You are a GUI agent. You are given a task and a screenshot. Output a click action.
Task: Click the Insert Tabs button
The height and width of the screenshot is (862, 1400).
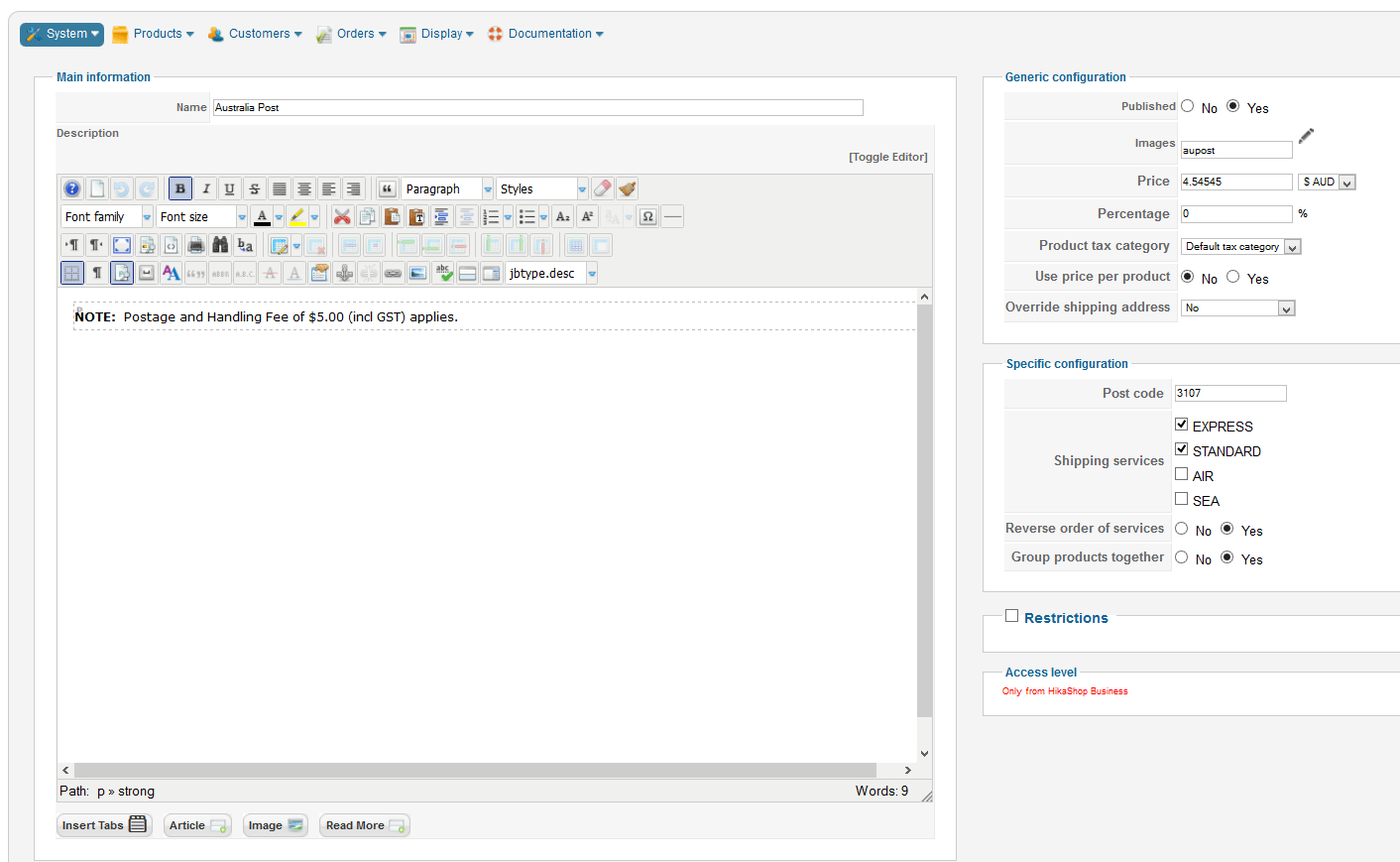104,825
